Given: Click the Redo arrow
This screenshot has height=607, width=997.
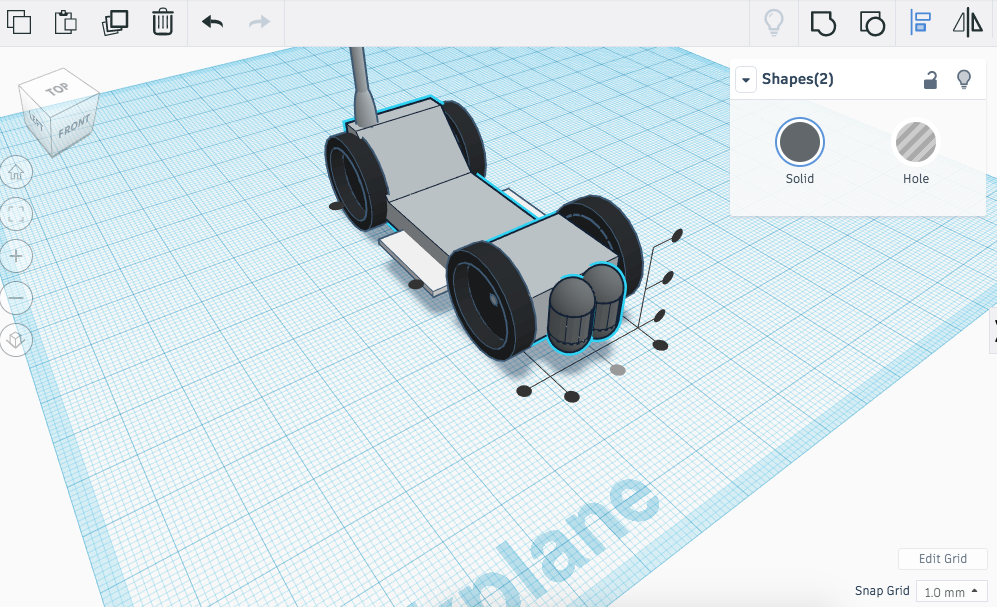Looking at the screenshot, I should click(x=259, y=22).
